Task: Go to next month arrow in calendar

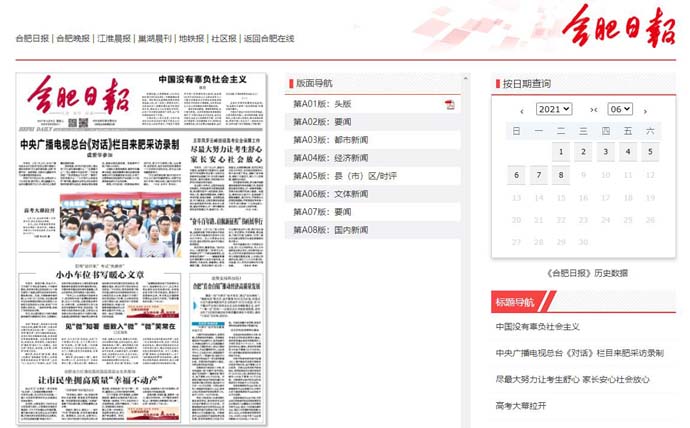Action: tap(645, 111)
